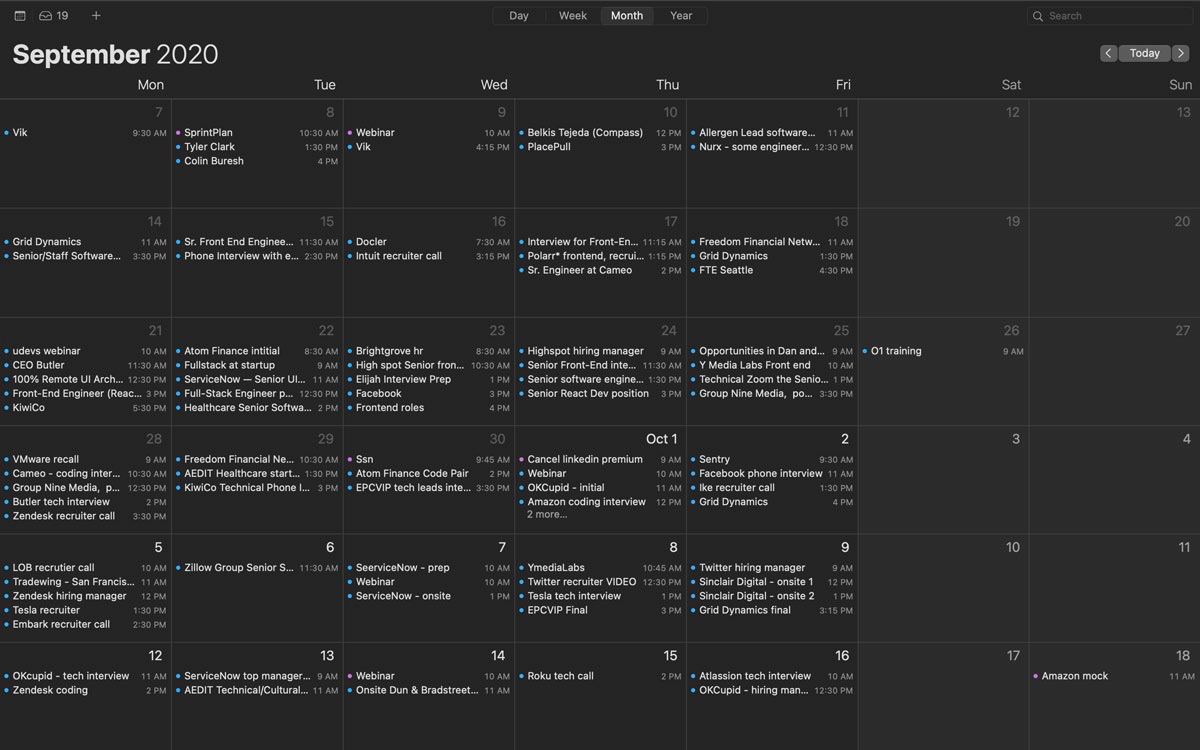Click the search magnifier icon
This screenshot has width=1200, height=750.
pyautogui.click(x=1039, y=16)
